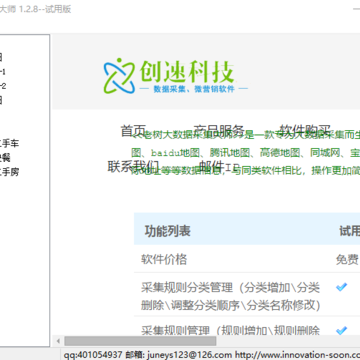The height and width of the screenshot is (360, 360).
Task: Select the 手车 item in left tree
Action: [x=9, y=144]
